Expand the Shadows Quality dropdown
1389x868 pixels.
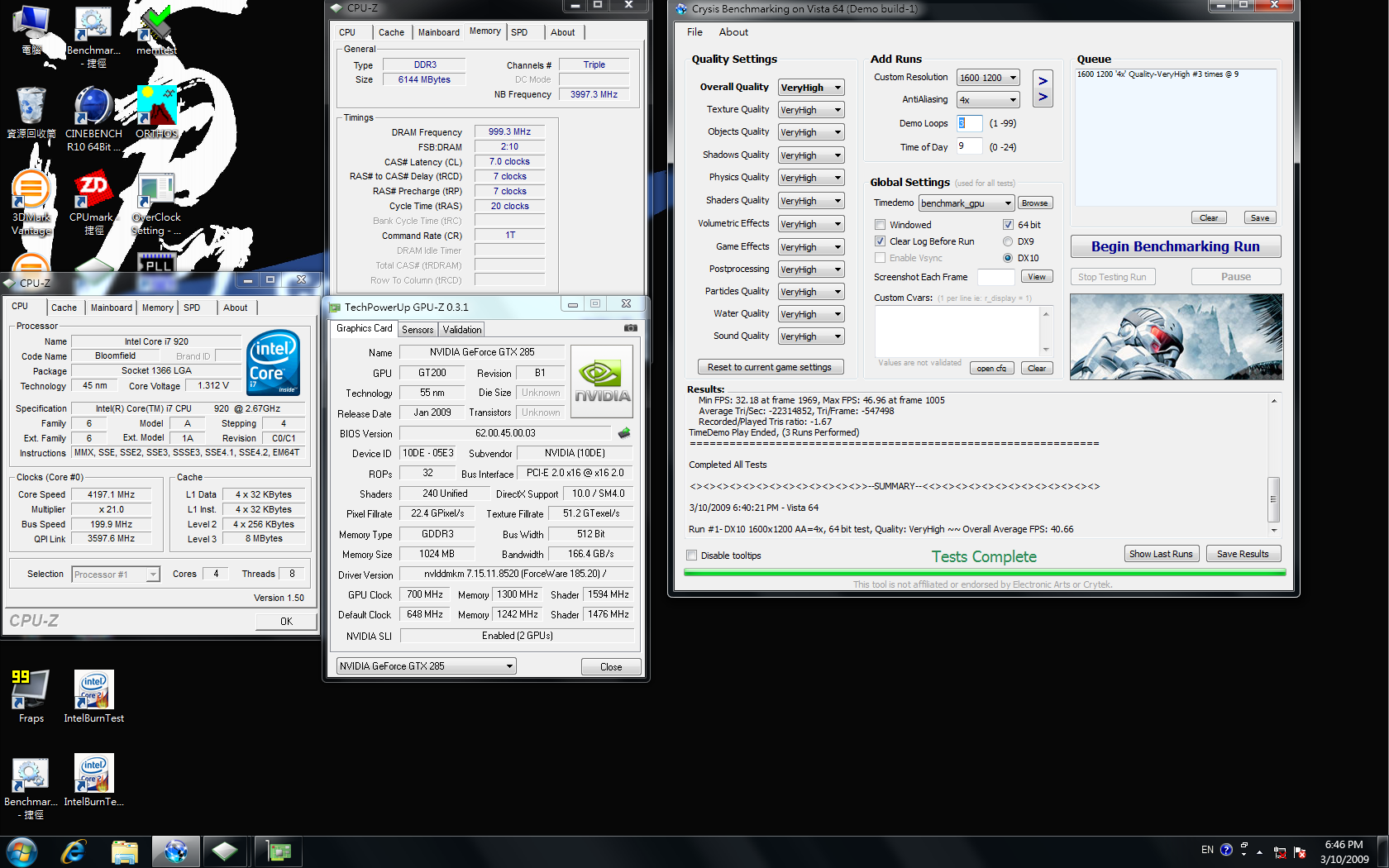(811, 155)
